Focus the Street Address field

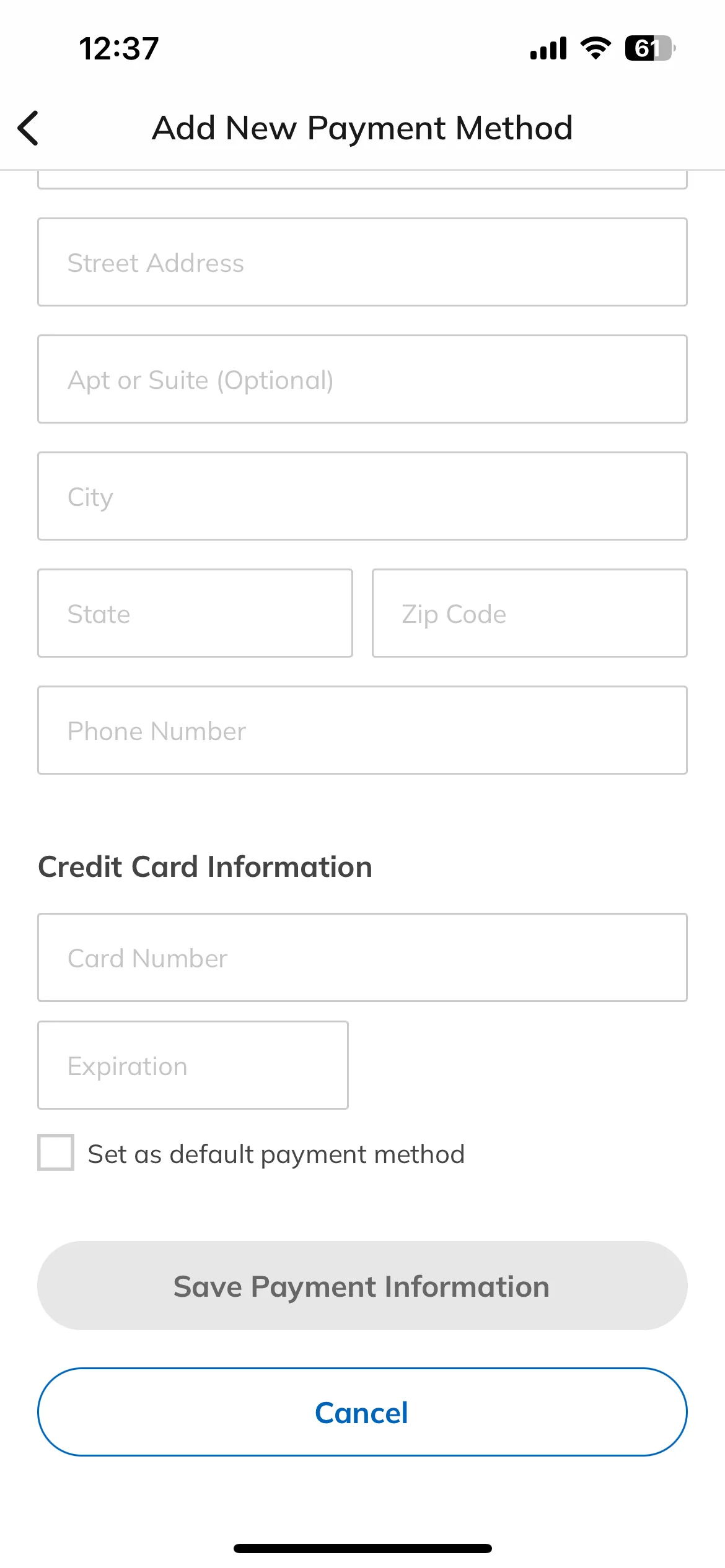coord(362,262)
